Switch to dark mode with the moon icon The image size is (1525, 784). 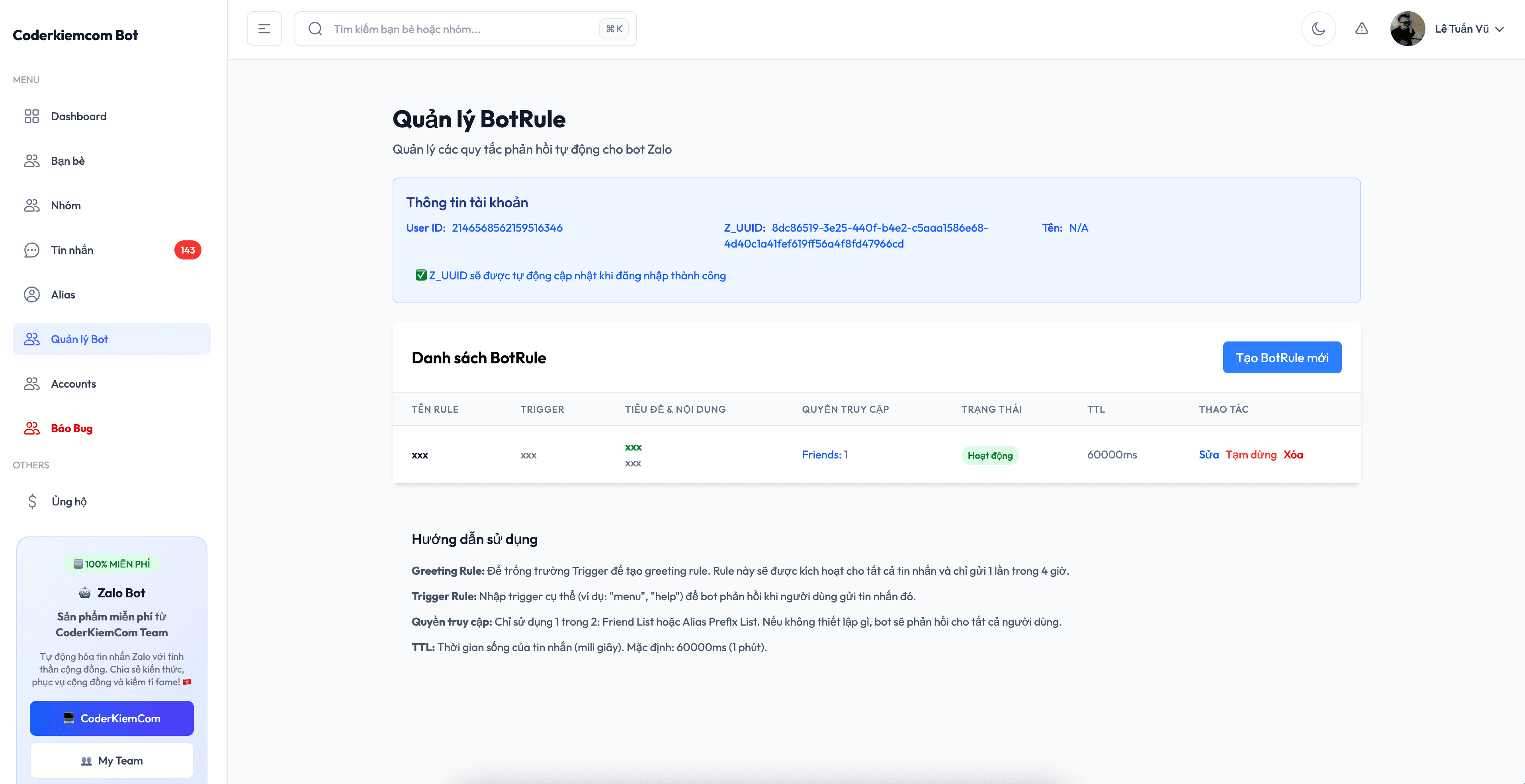[x=1318, y=28]
